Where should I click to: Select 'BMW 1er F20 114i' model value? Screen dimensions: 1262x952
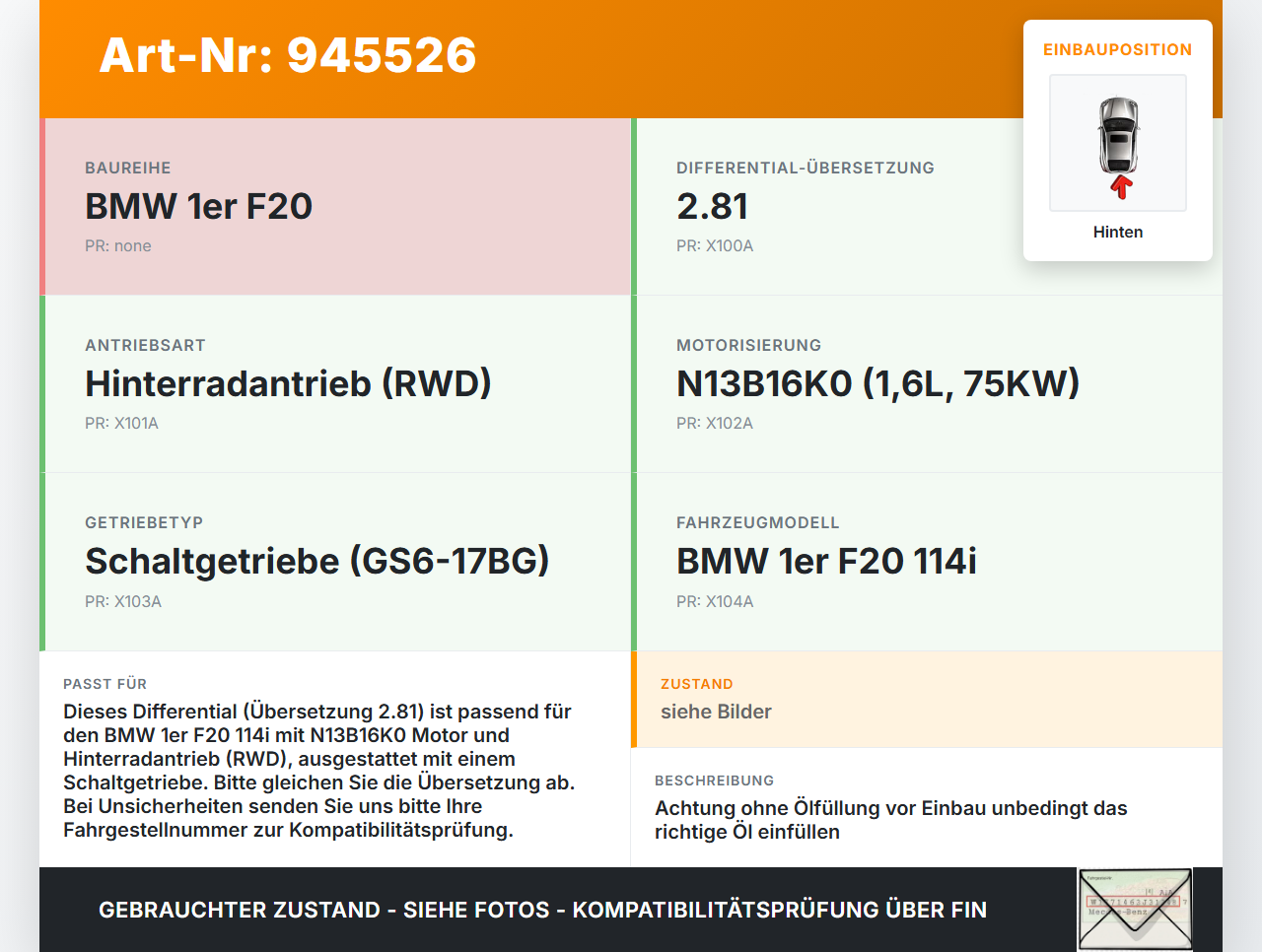[826, 561]
